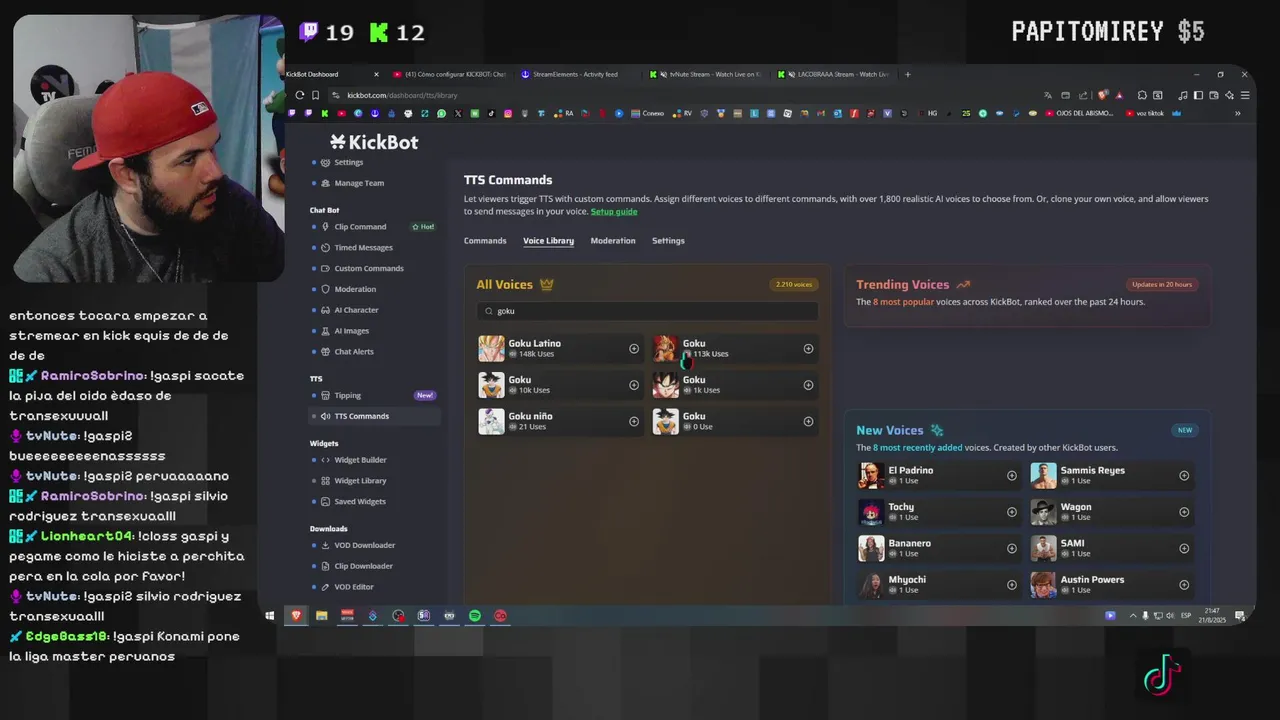Viewport: 1280px width, 720px height.
Task: Add the Goku voice with 113k uses
Action: tap(808, 349)
